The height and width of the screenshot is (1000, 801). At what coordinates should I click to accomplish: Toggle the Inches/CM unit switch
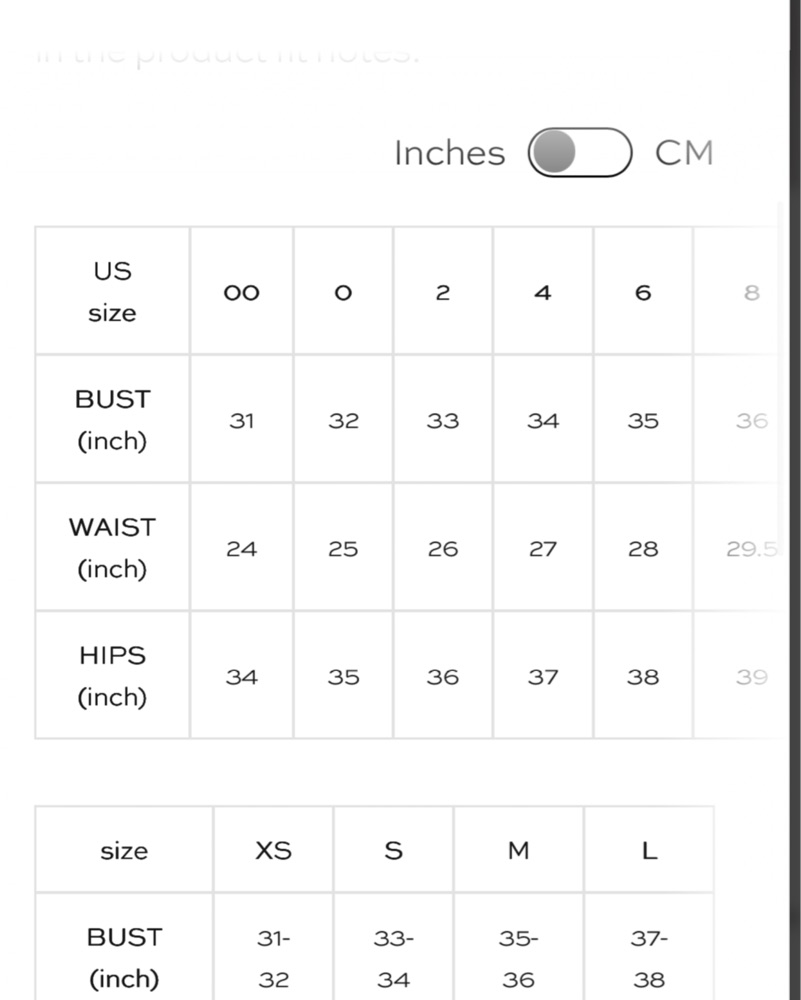pyautogui.click(x=580, y=153)
